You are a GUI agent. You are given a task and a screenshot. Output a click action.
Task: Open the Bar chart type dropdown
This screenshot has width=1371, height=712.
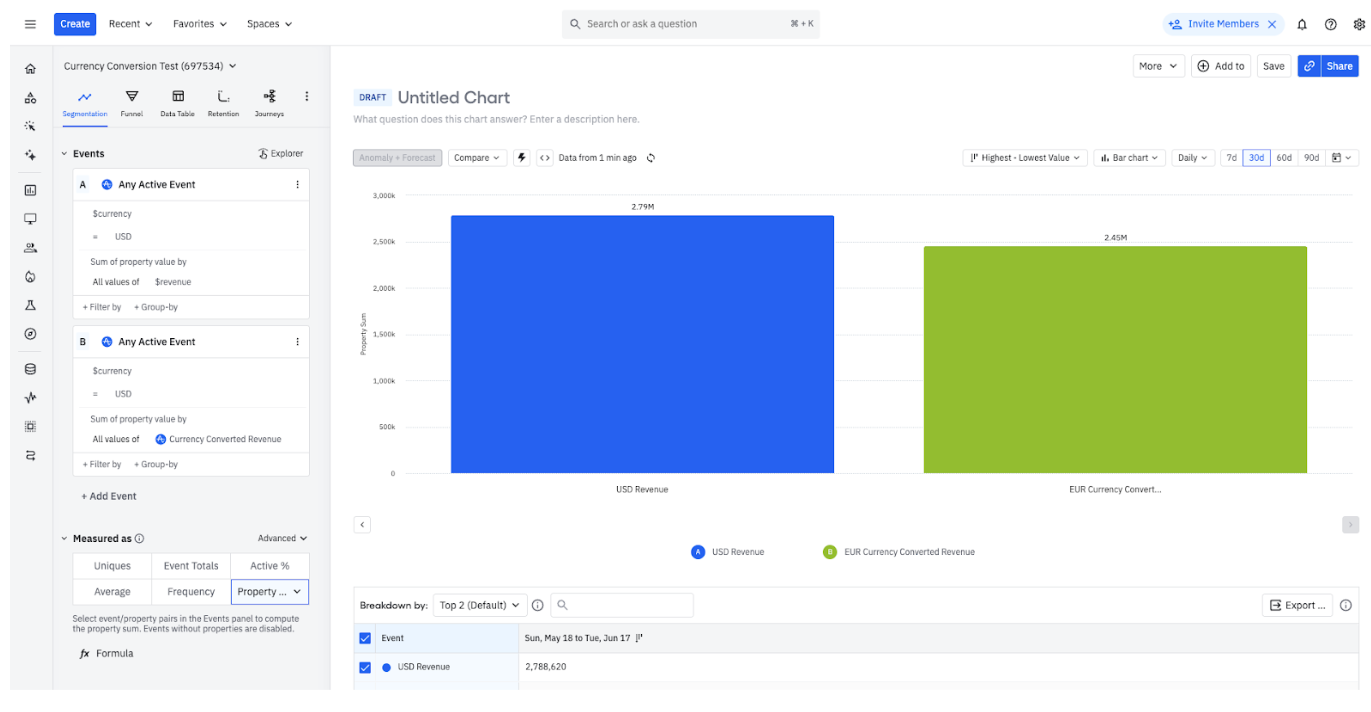(x=1129, y=158)
